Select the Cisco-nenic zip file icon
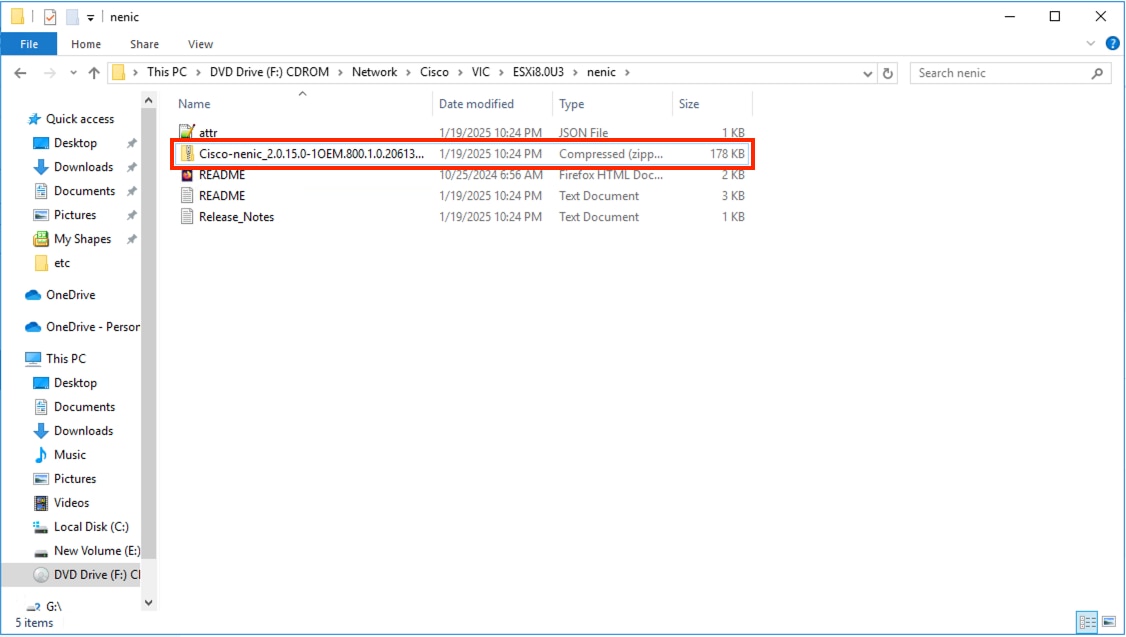The width and height of the screenshot is (1126, 637). click(x=187, y=154)
